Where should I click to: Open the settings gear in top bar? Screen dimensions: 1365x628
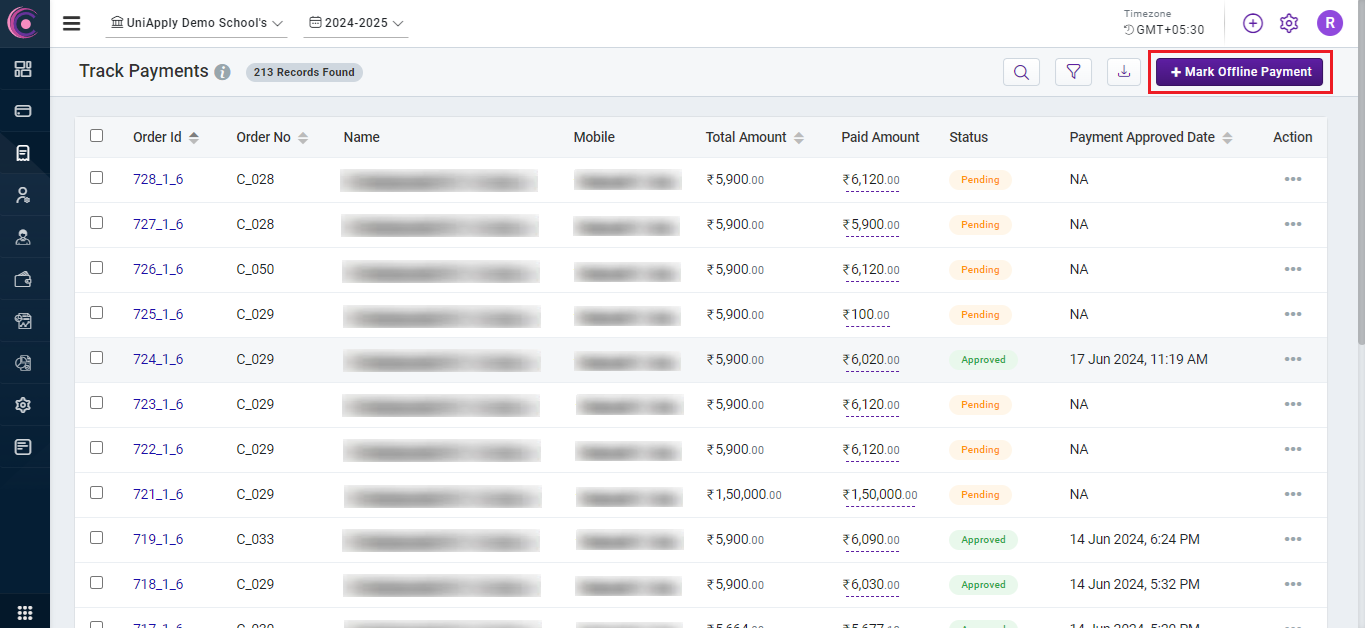1289,23
